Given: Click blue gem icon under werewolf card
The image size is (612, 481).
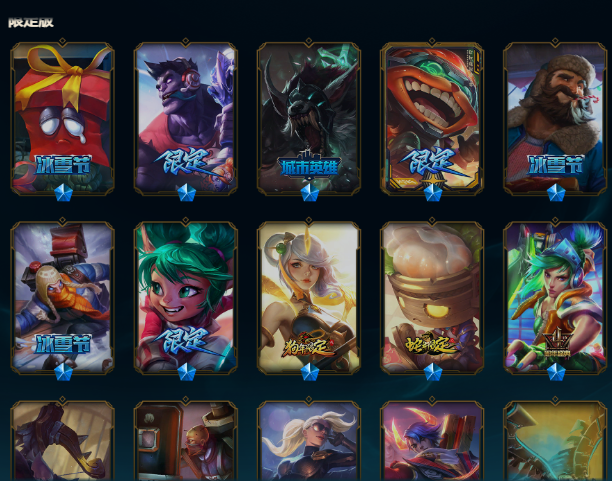Looking at the screenshot, I should tap(310, 192).
